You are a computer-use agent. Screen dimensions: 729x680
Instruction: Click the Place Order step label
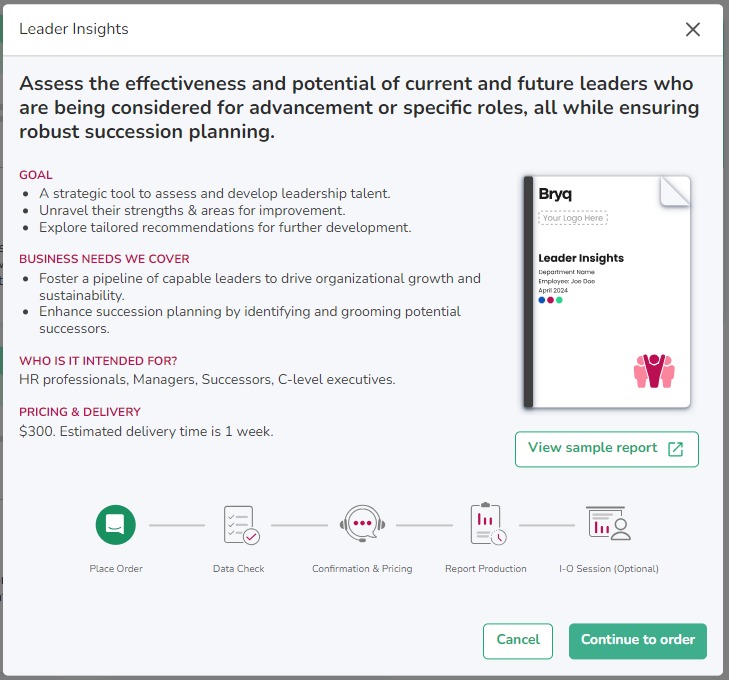(x=116, y=569)
